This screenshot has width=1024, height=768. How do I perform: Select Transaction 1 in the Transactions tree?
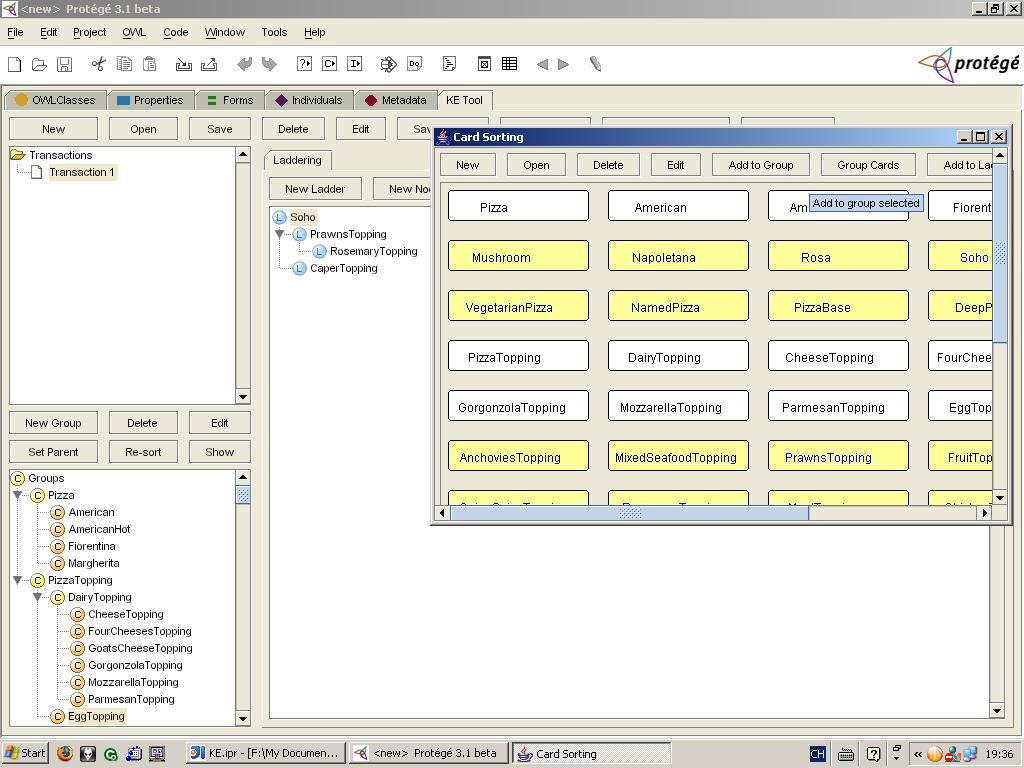(82, 172)
